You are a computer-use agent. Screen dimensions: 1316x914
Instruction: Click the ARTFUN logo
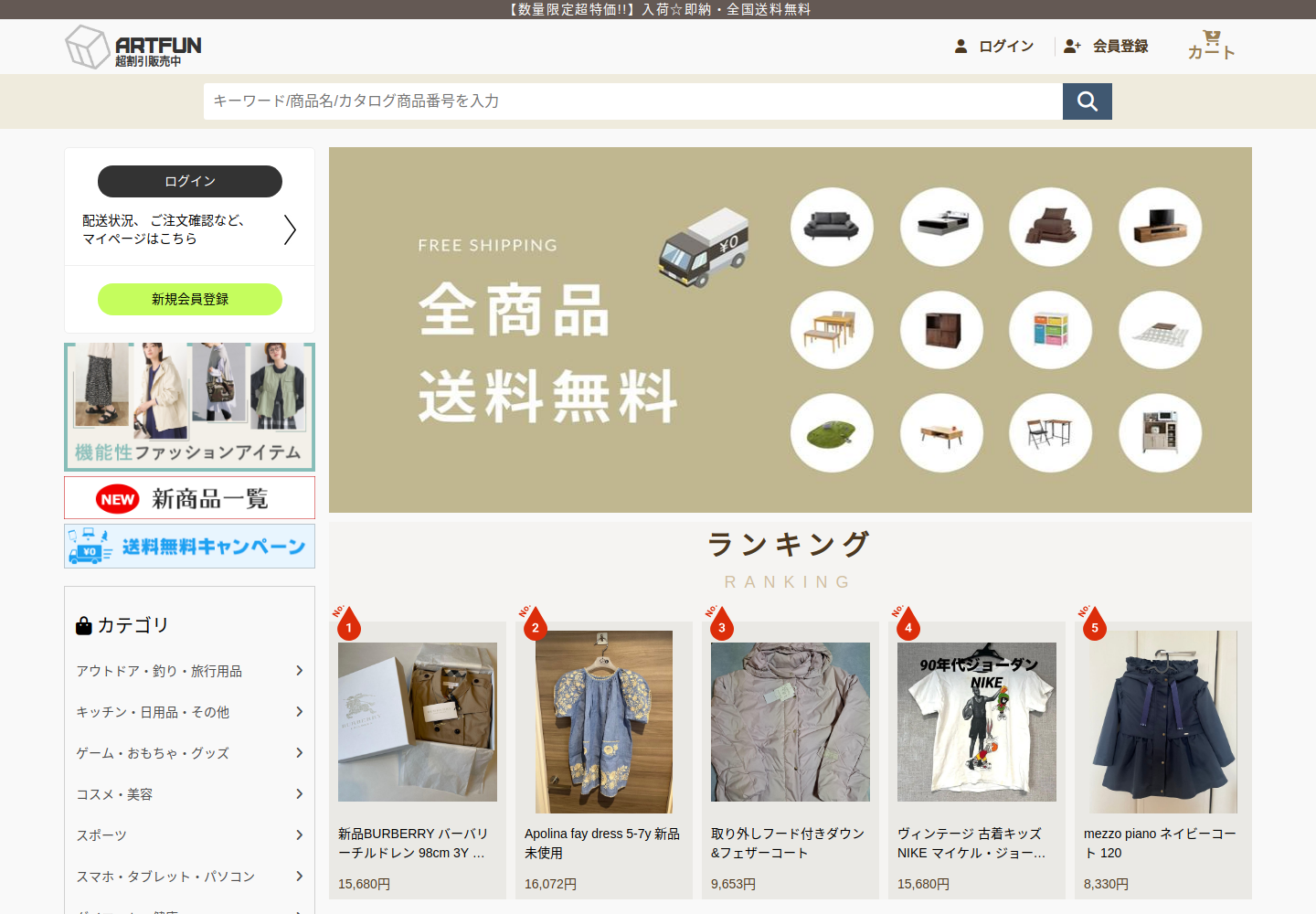[x=133, y=47]
